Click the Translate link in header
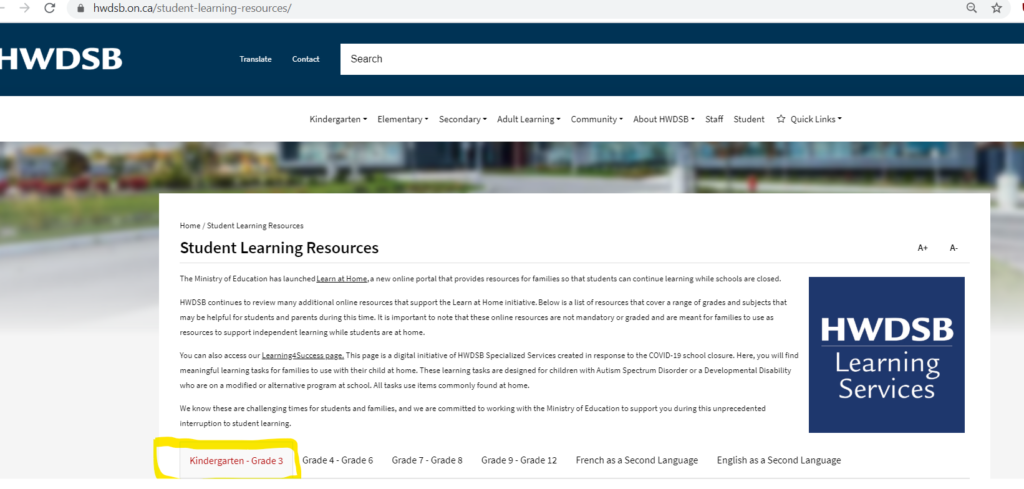Screen dimensions: 1024x489 pyautogui.click(x=255, y=59)
